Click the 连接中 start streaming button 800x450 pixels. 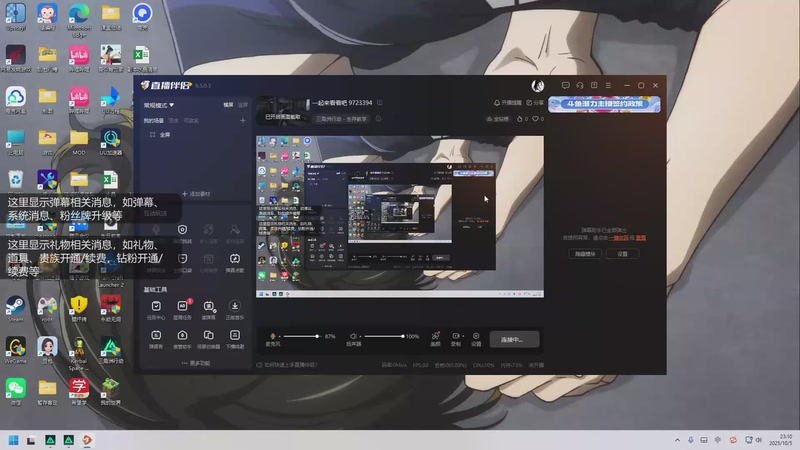point(514,339)
